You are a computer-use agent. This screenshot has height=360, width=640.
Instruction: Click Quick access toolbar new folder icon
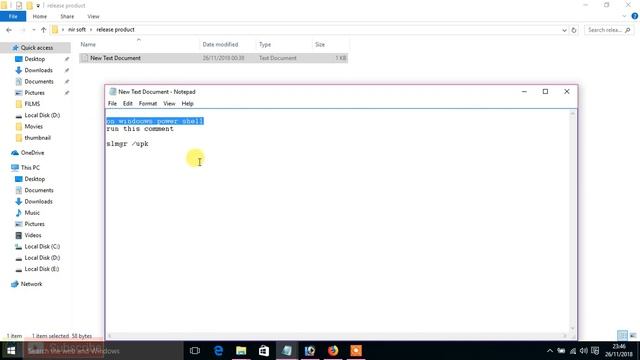point(29,5)
